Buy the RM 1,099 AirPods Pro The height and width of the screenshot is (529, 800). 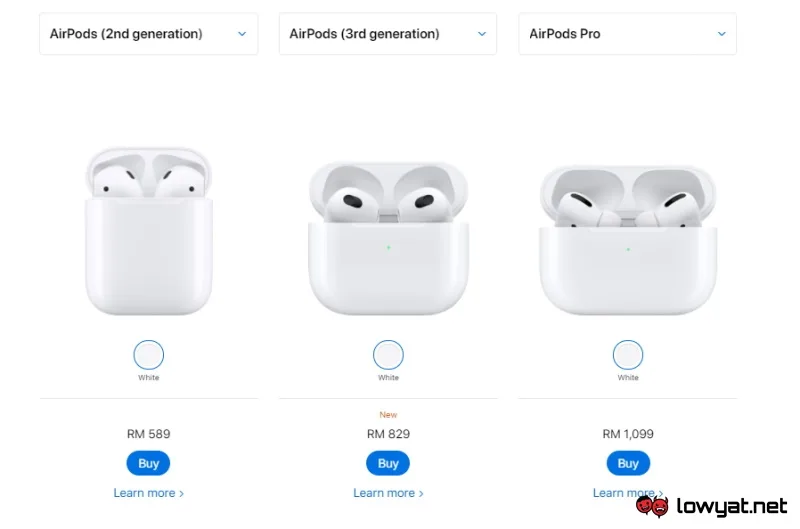[628, 463]
